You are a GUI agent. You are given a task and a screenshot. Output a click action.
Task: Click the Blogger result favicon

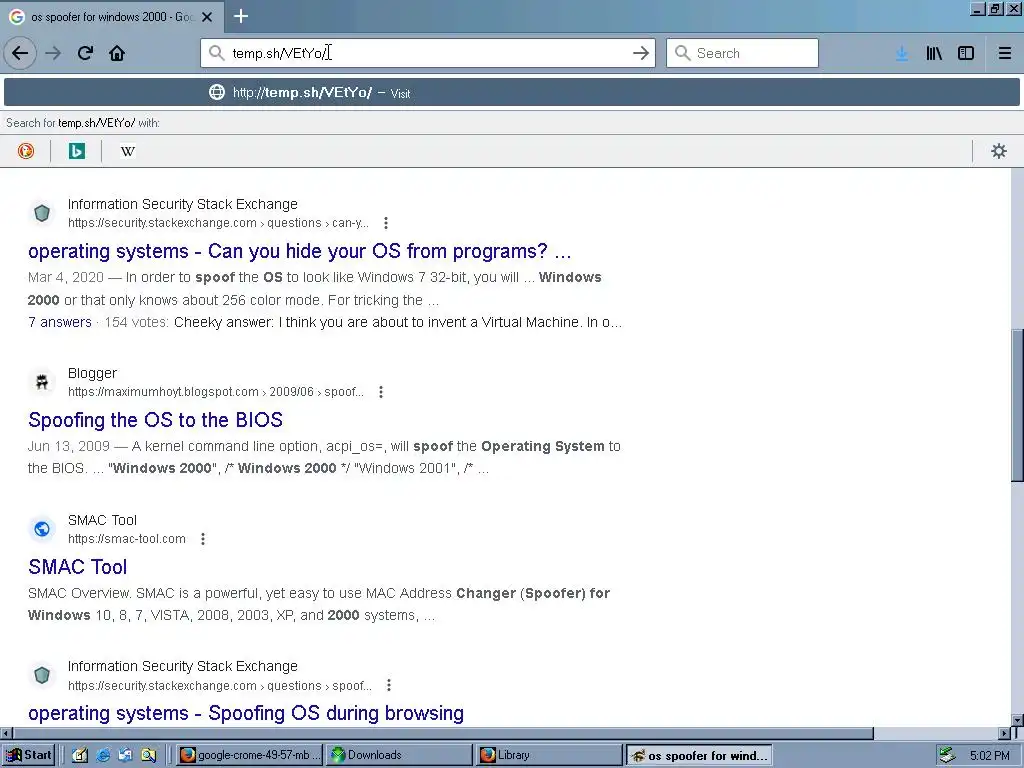42,382
